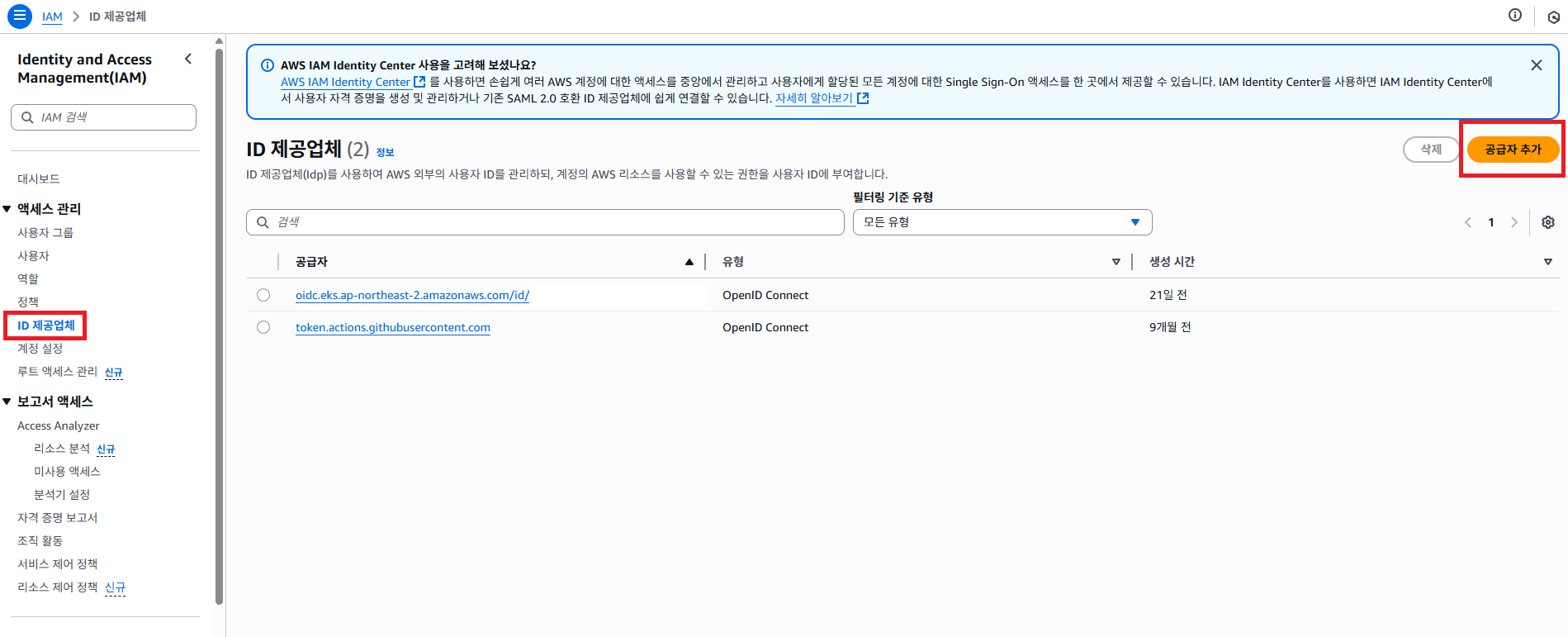Sort by the 생성 시간 column arrow
This screenshot has width=1568, height=637.
(x=1548, y=262)
